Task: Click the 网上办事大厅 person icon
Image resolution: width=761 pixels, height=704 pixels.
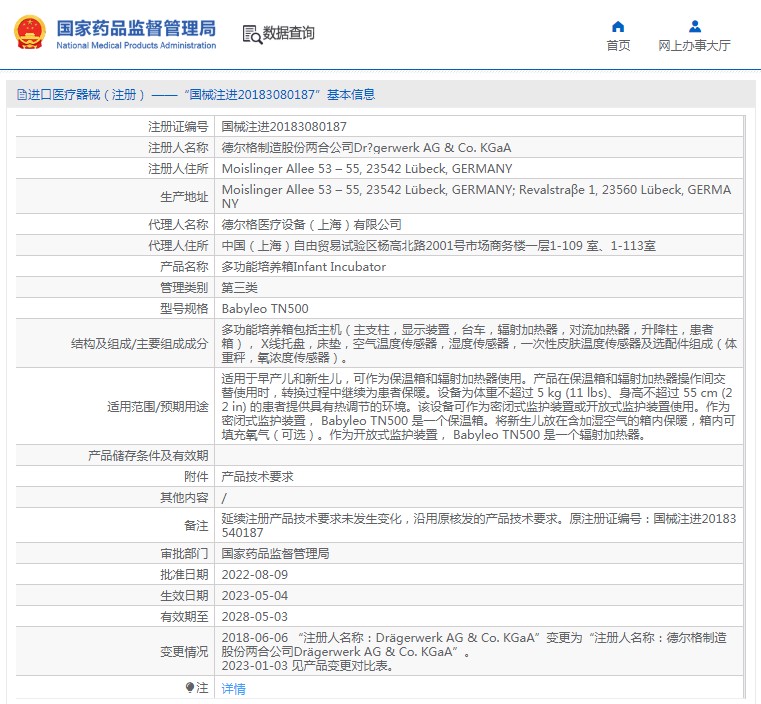Action: click(x=694, y=26)
